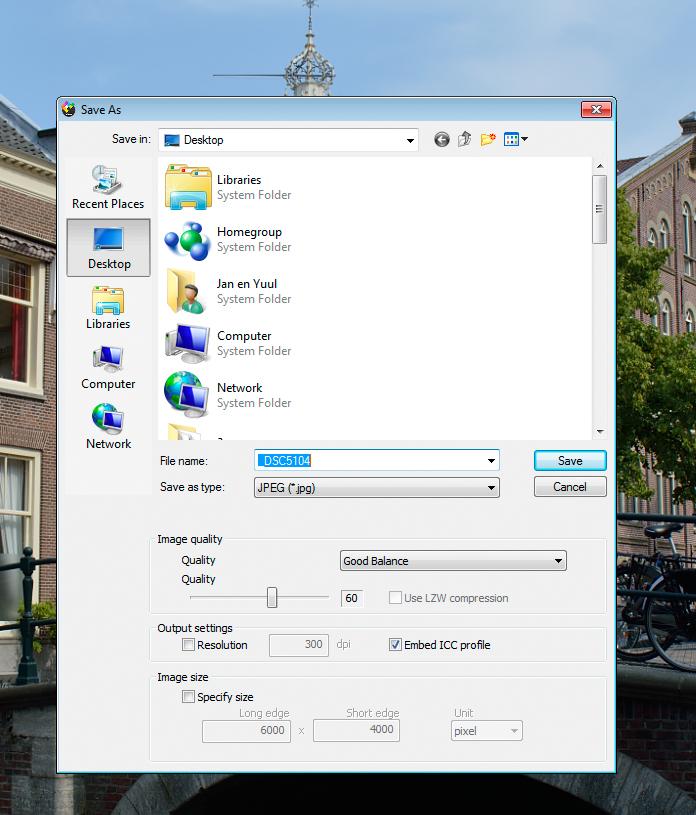Open the File name history dropdown arrow
Image resolution: width=696 pixels, height=815 pixels.
point(491,461)
